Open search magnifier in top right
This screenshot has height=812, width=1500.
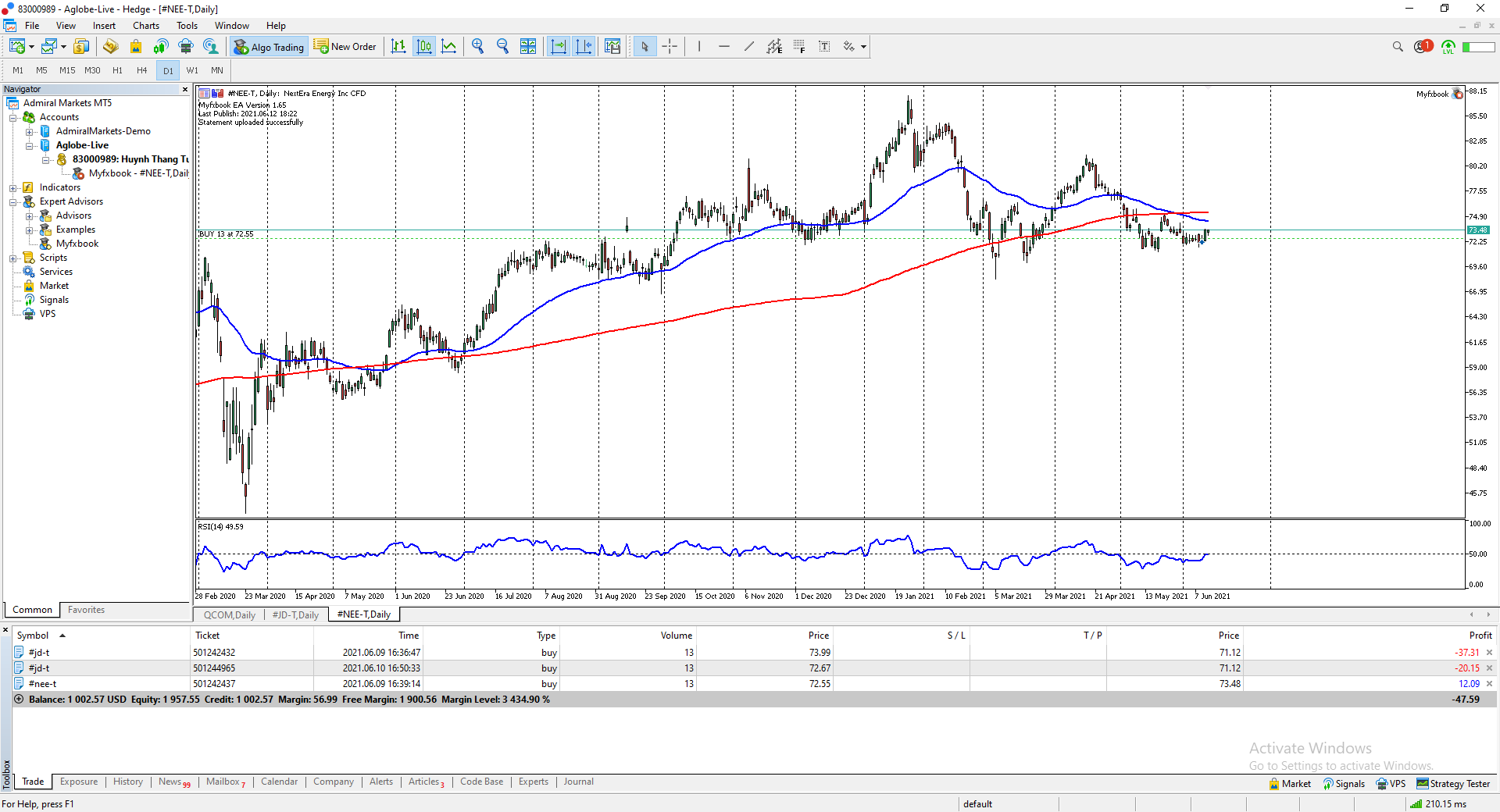coord(1398,47)
